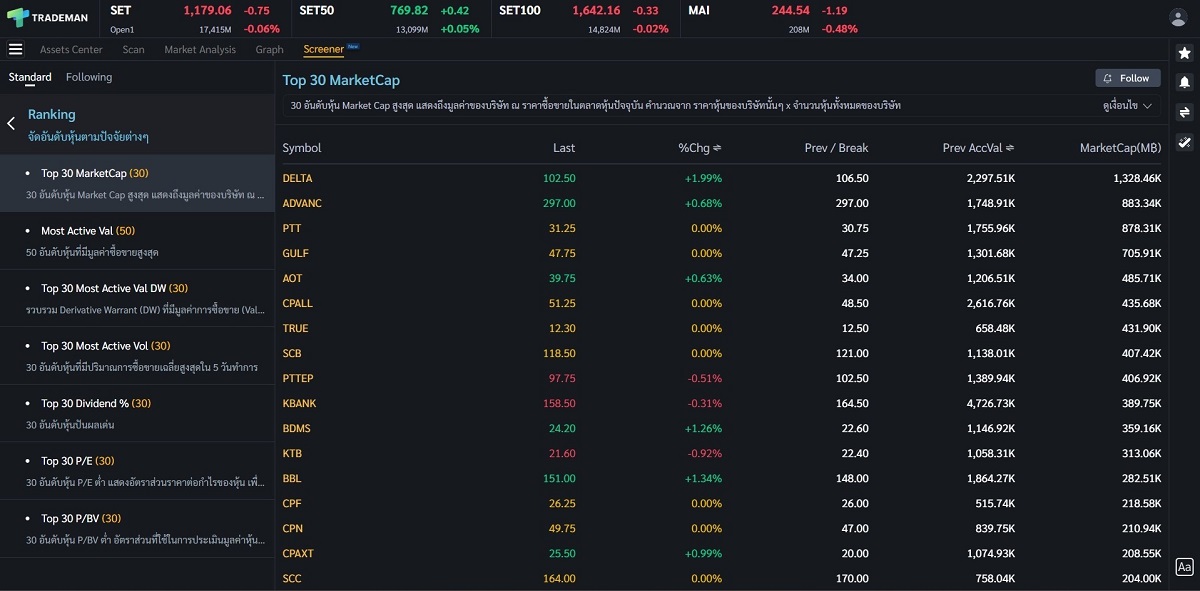
Task: Expand the ดูเงื่อนไข conditions dropdown
Action: click(x=1128, y=104)
